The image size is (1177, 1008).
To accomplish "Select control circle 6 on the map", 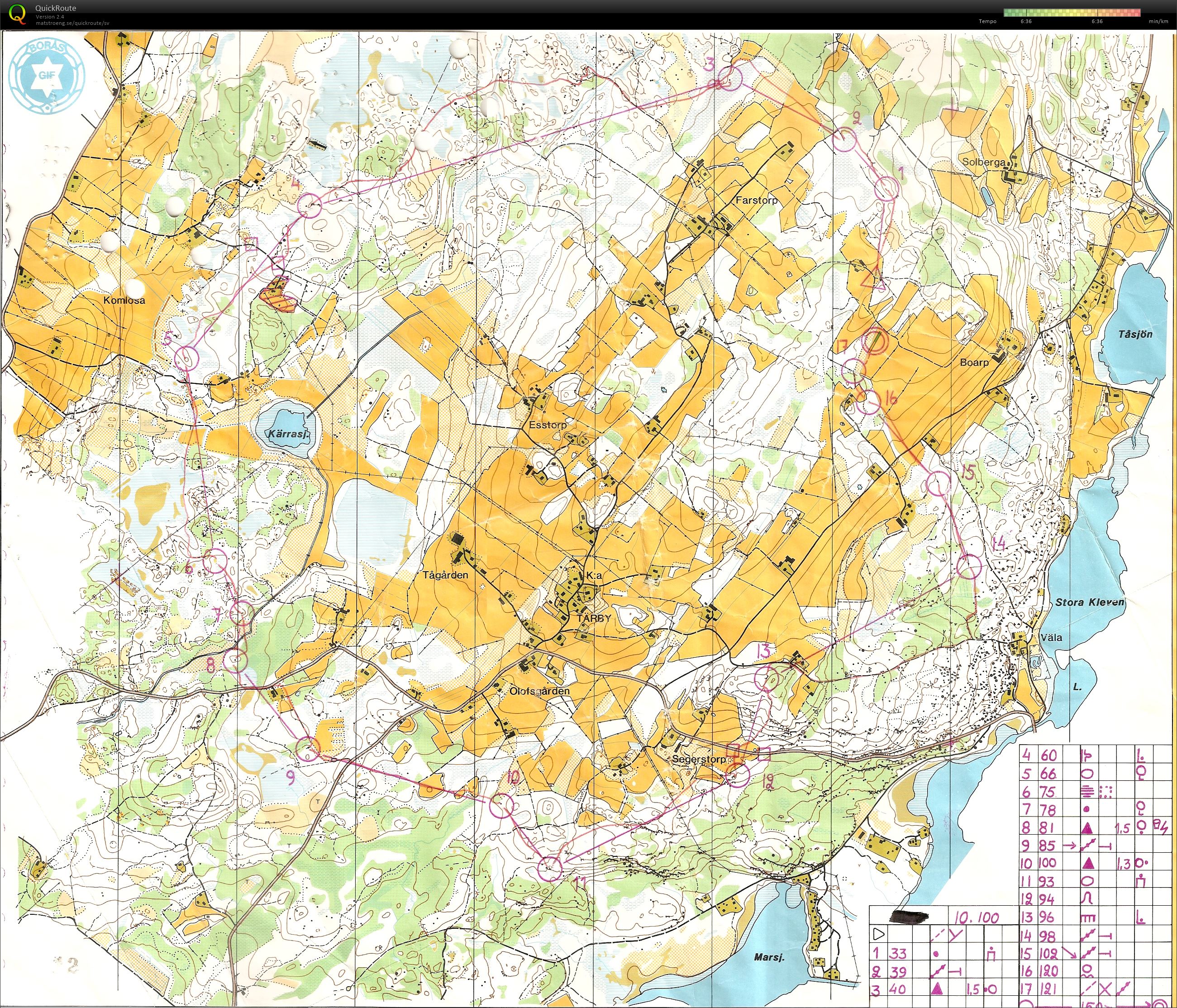I will (215, 561).
